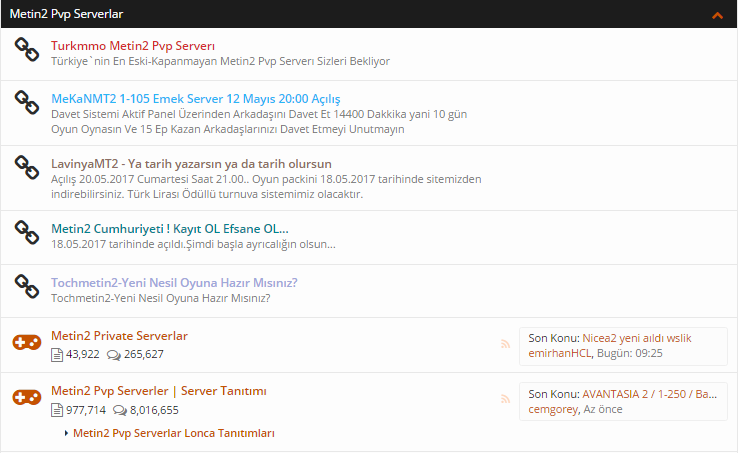The image size is (738, 453).
Task: Open Metin2 Private Serverlar forum
Action: [x=119, y=336]
